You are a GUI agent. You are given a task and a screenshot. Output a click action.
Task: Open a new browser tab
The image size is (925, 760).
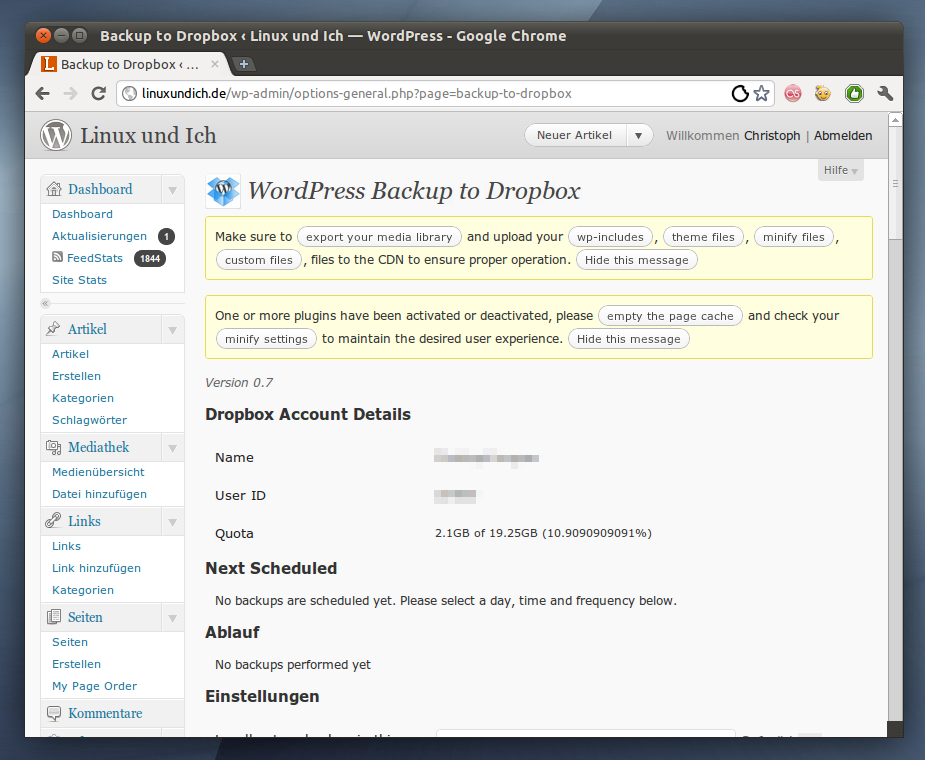pyautogui.click(x=243, y=64)
